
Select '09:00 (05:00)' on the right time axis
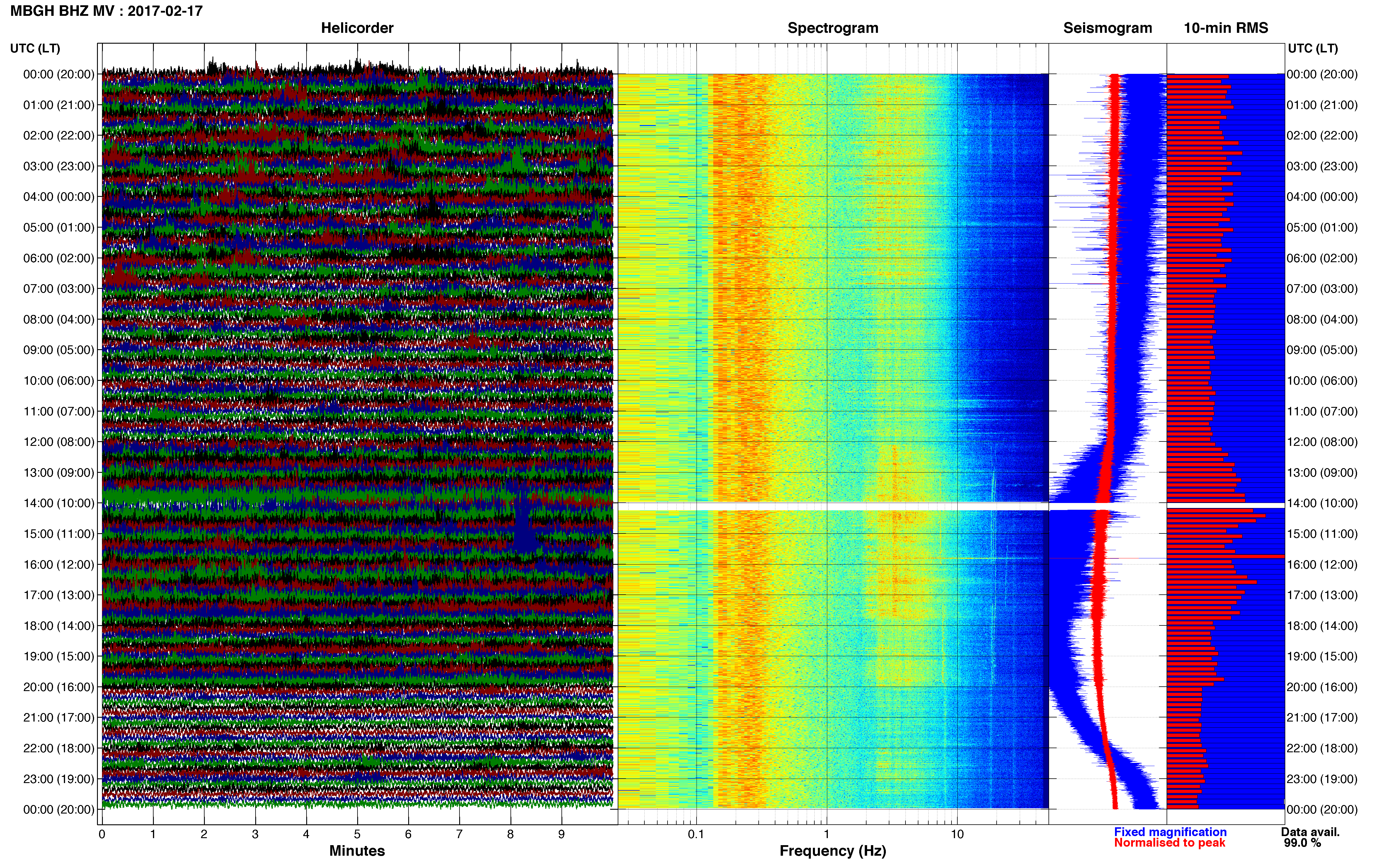click(x=1322, y=350)
